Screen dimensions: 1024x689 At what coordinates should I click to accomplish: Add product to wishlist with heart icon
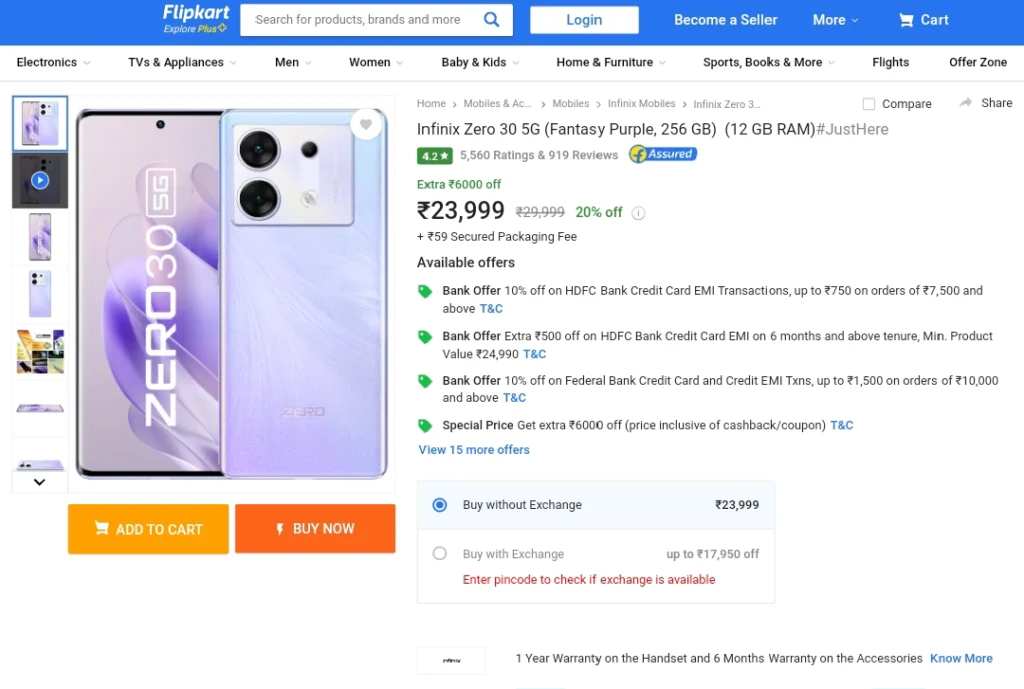(x=366, y=124)
